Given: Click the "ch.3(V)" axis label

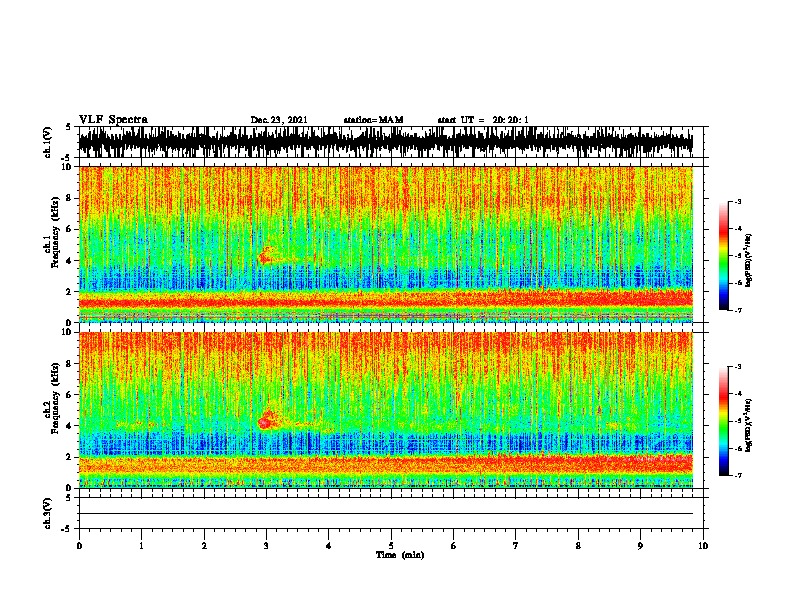Looking at the screenshot, I should click(47, 513).
